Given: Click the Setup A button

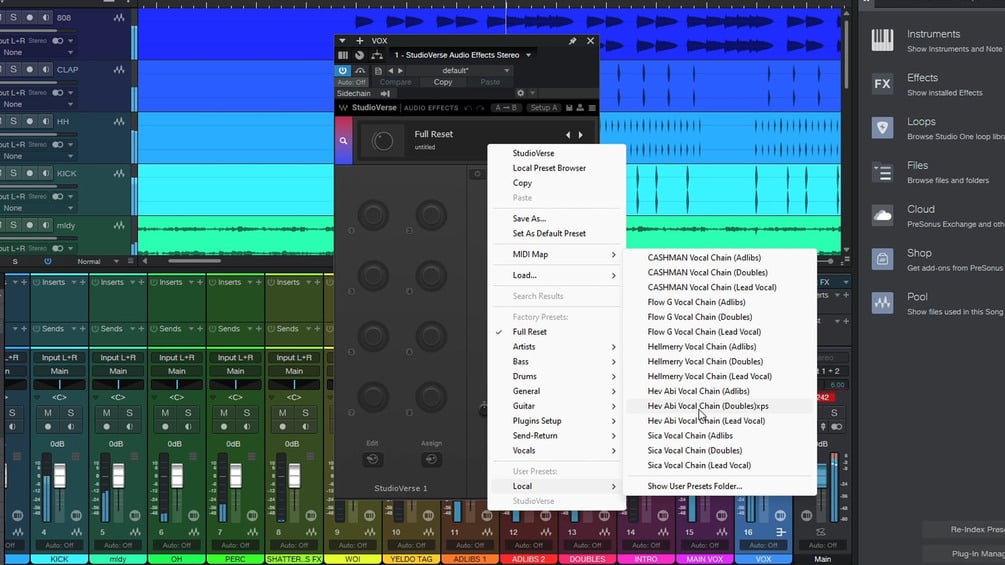Looking at the screenshot, I should (544, 108).
